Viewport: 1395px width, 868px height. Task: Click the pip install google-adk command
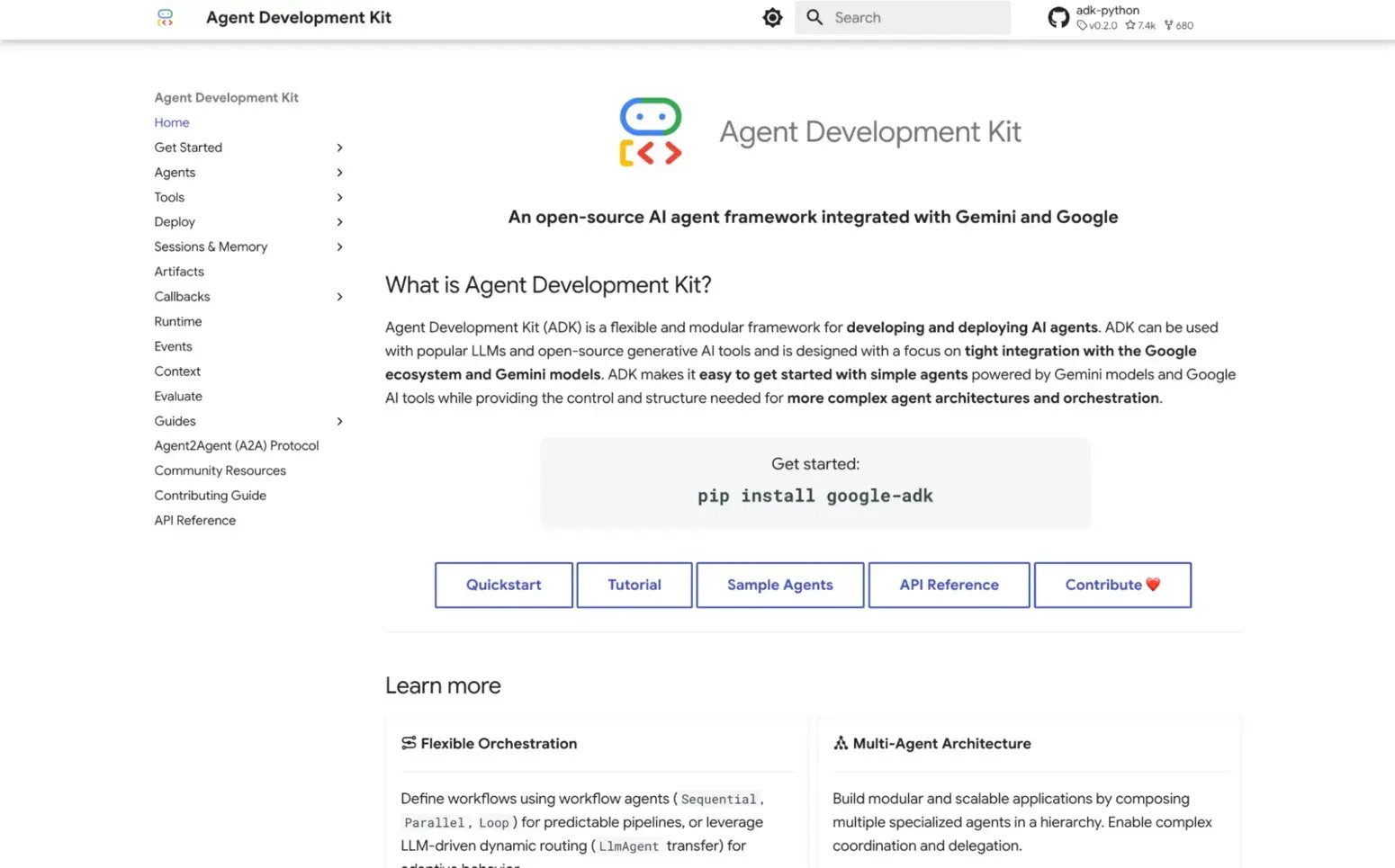815,496
